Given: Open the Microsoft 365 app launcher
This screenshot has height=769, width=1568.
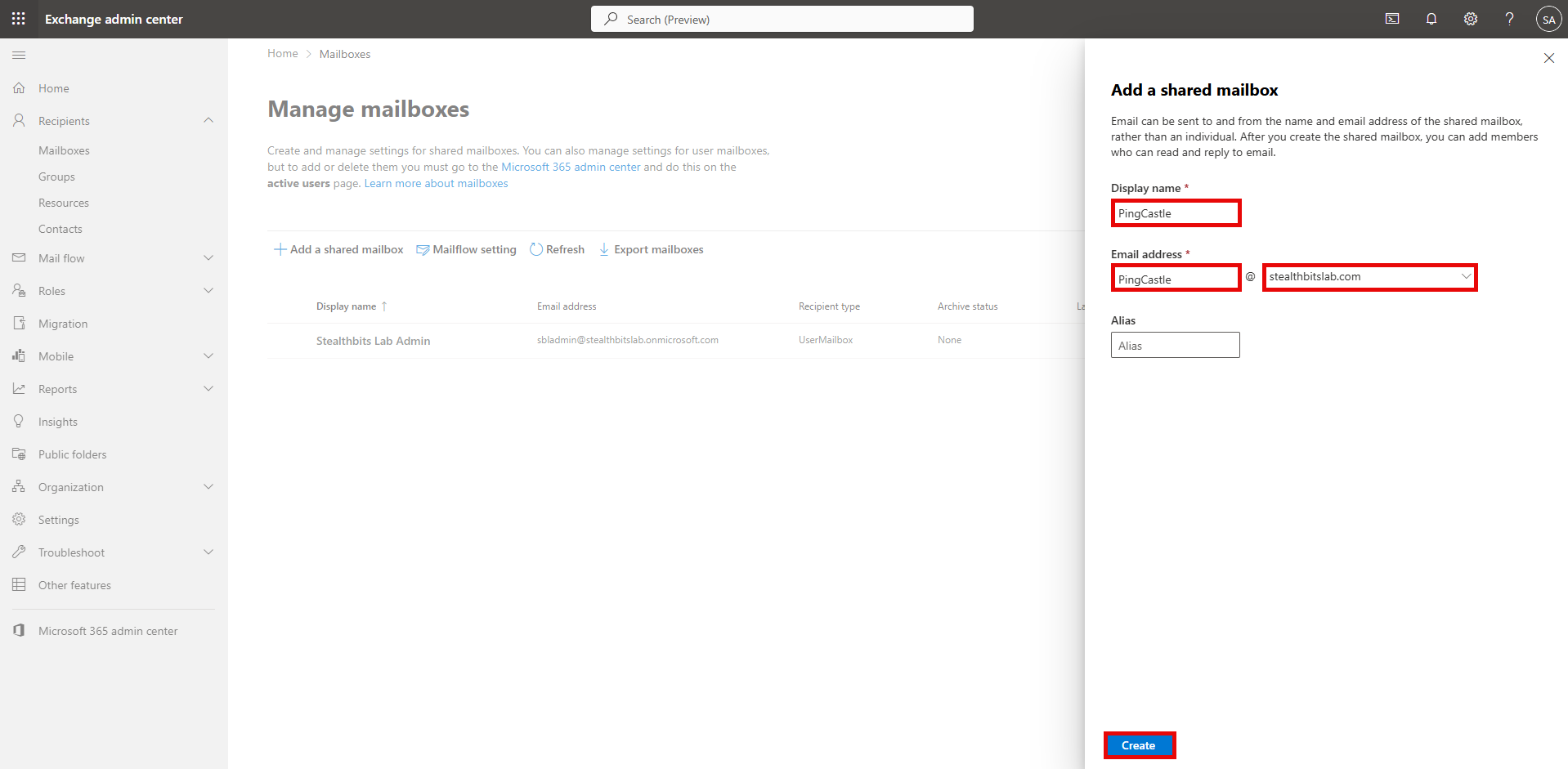Looking at the screenshot, I should pyautogui.click(x=18, y=18).
